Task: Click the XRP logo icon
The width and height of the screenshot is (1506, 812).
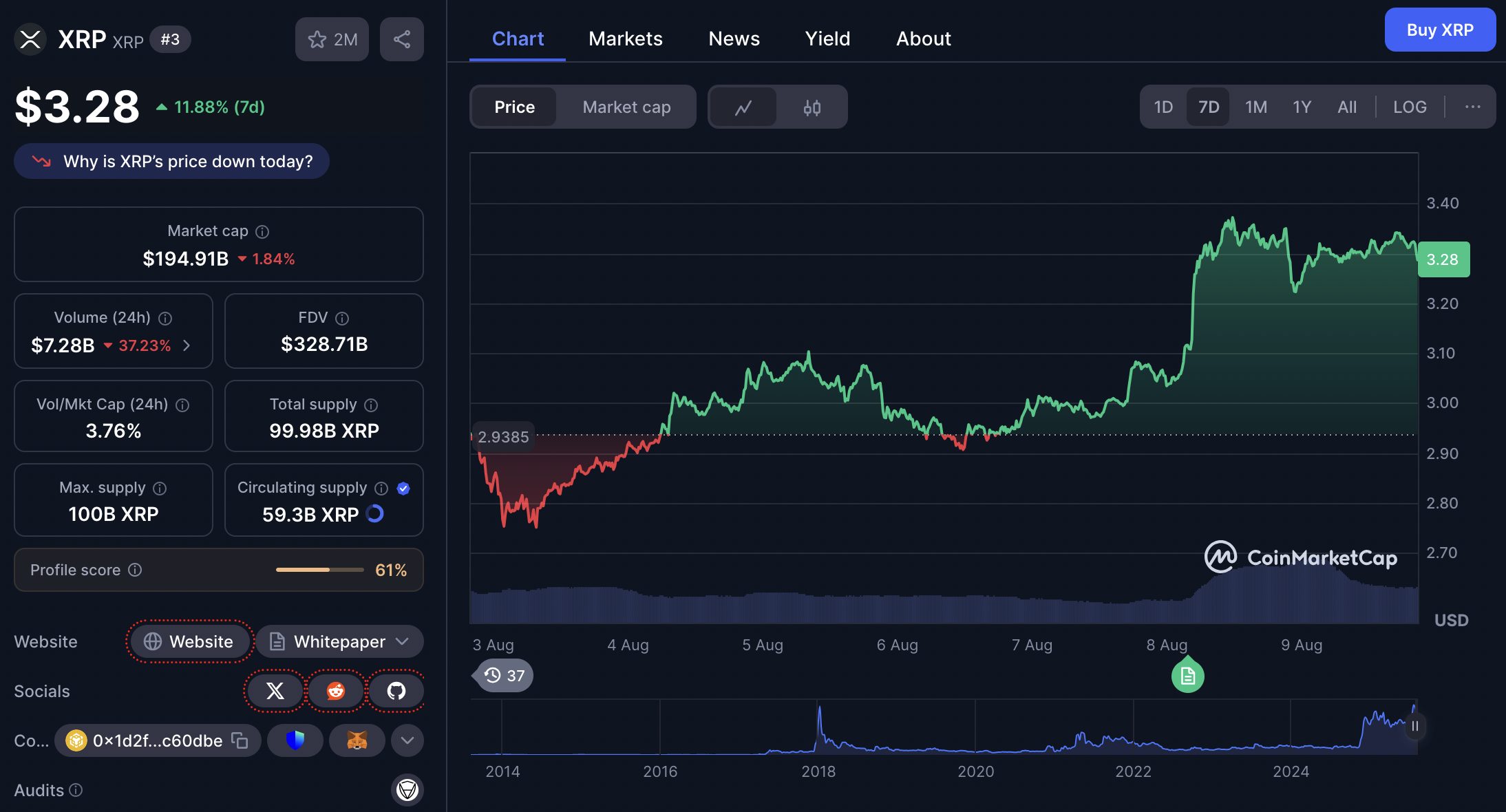Action: [x=30, y=39]
